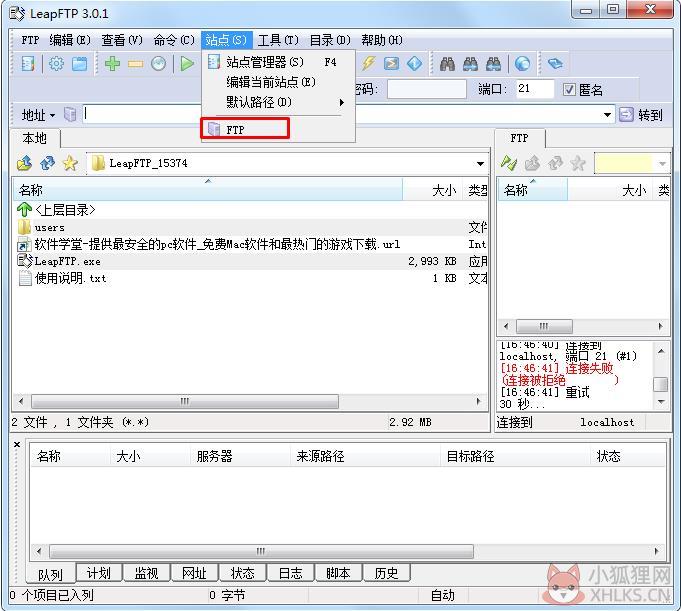Open the 帮助(H) menu

(382, 40)
